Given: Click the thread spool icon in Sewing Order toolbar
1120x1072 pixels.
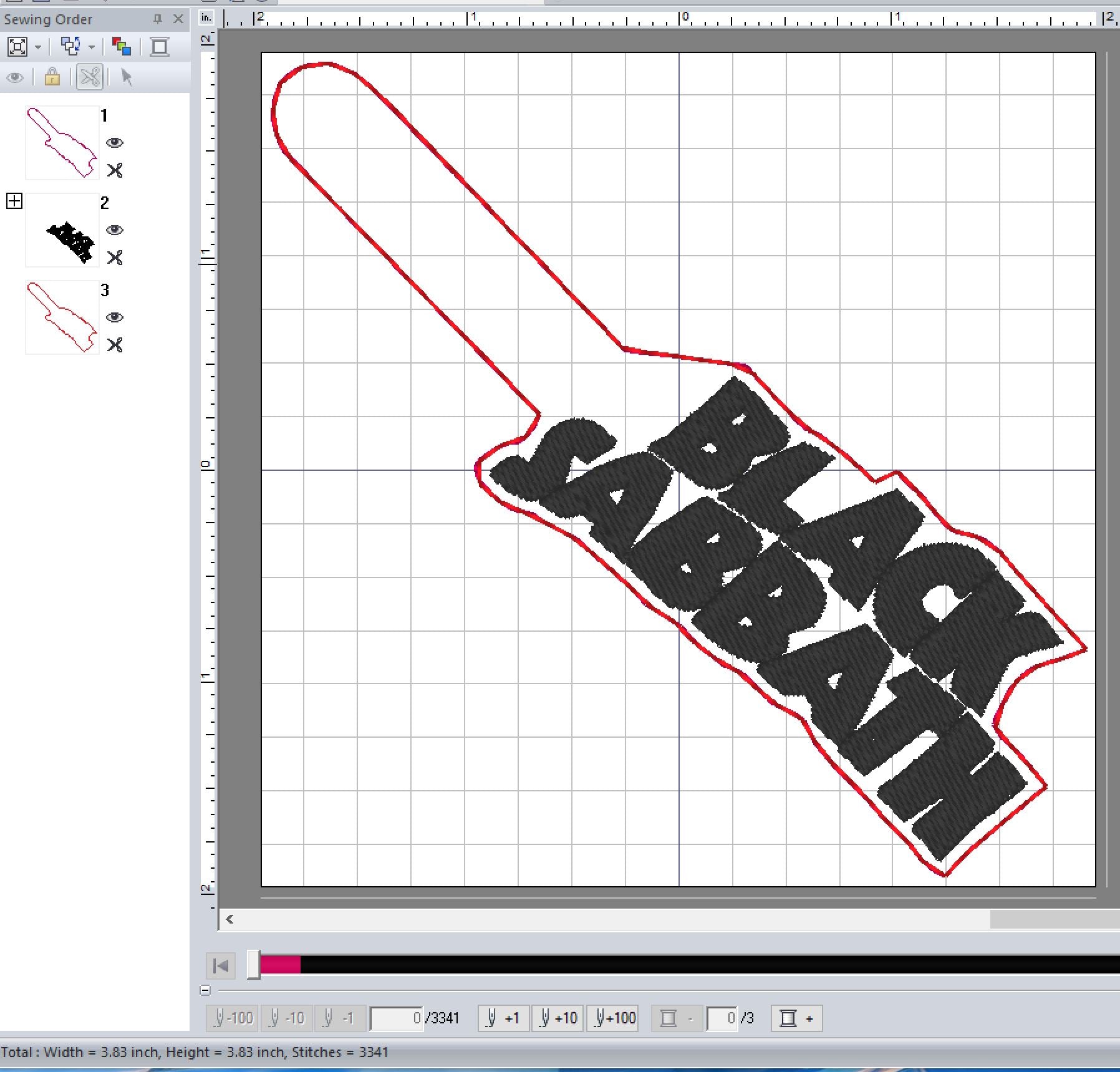Looking at the screenshot, I should [160, 47].
